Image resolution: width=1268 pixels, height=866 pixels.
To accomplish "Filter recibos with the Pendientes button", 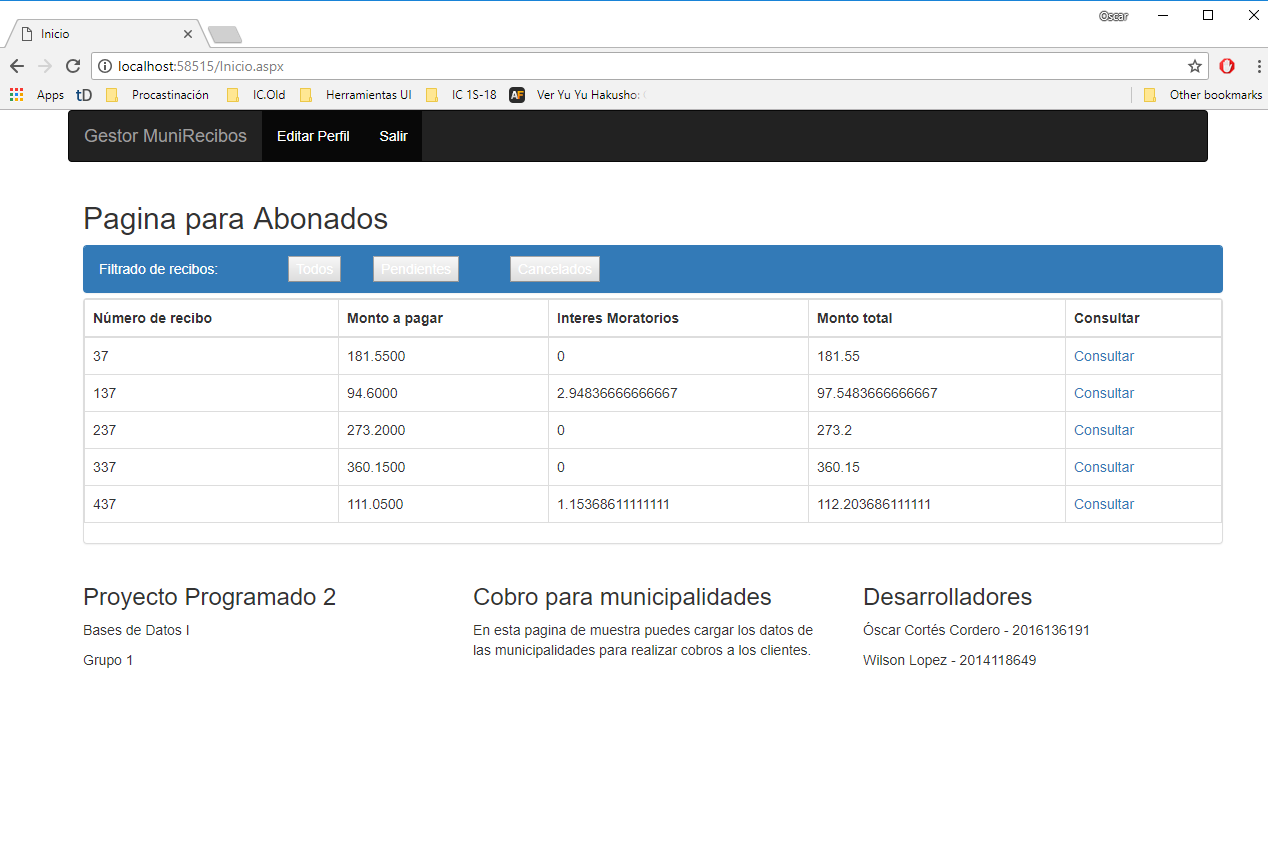I will 415,268.
